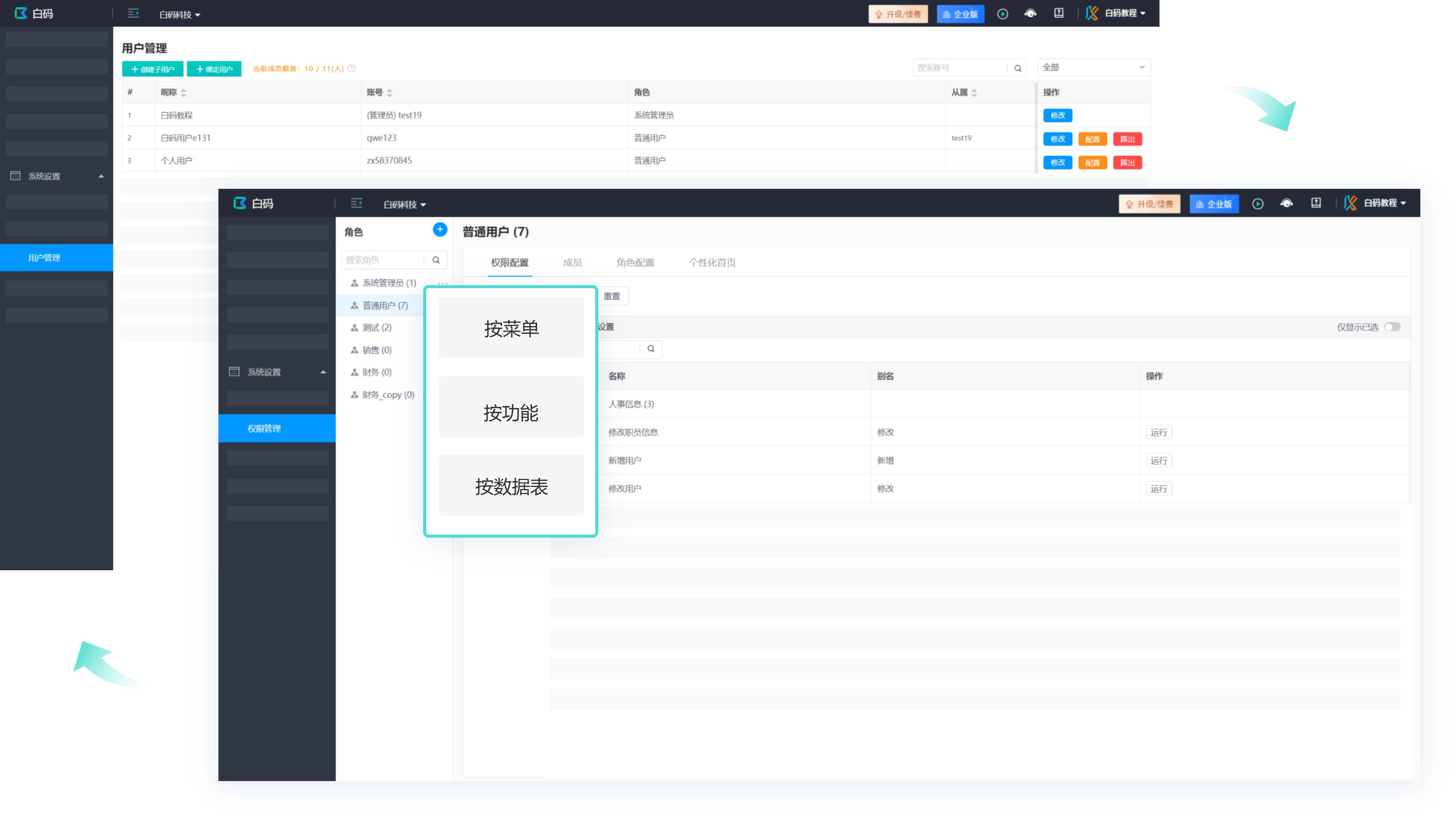Click the member quota help question icon
This screenshot has height=819, width=1456.
pyautogui.click(x=351, y=68)
